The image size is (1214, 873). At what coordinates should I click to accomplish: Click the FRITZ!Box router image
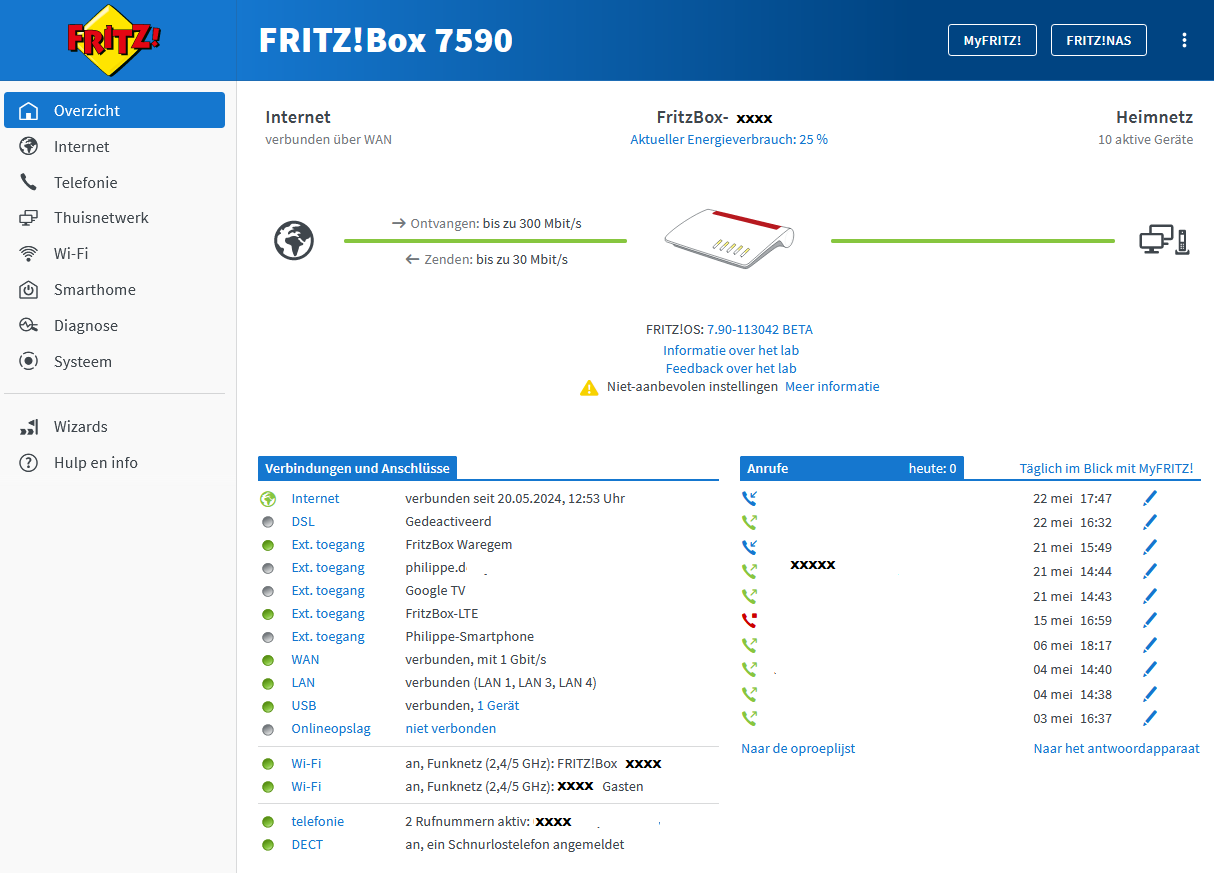[729, 238]
